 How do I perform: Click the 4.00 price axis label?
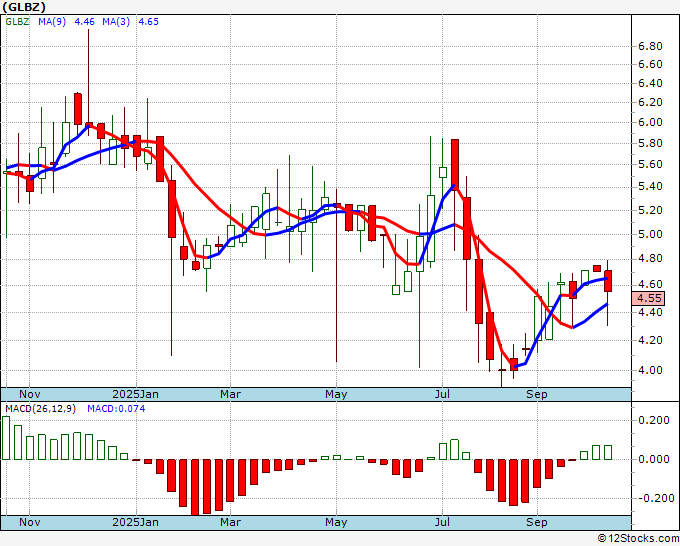click(x=650, y=370)
